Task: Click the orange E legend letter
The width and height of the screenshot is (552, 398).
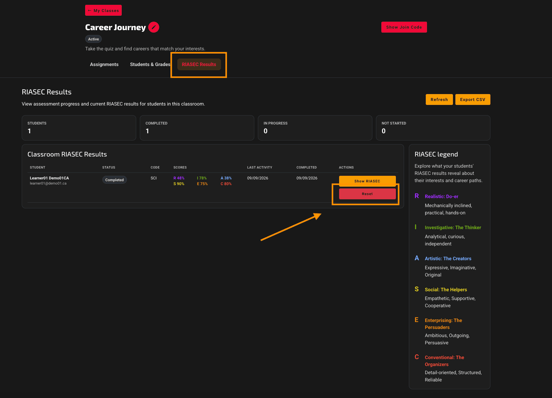Action: tap(416, 320)
